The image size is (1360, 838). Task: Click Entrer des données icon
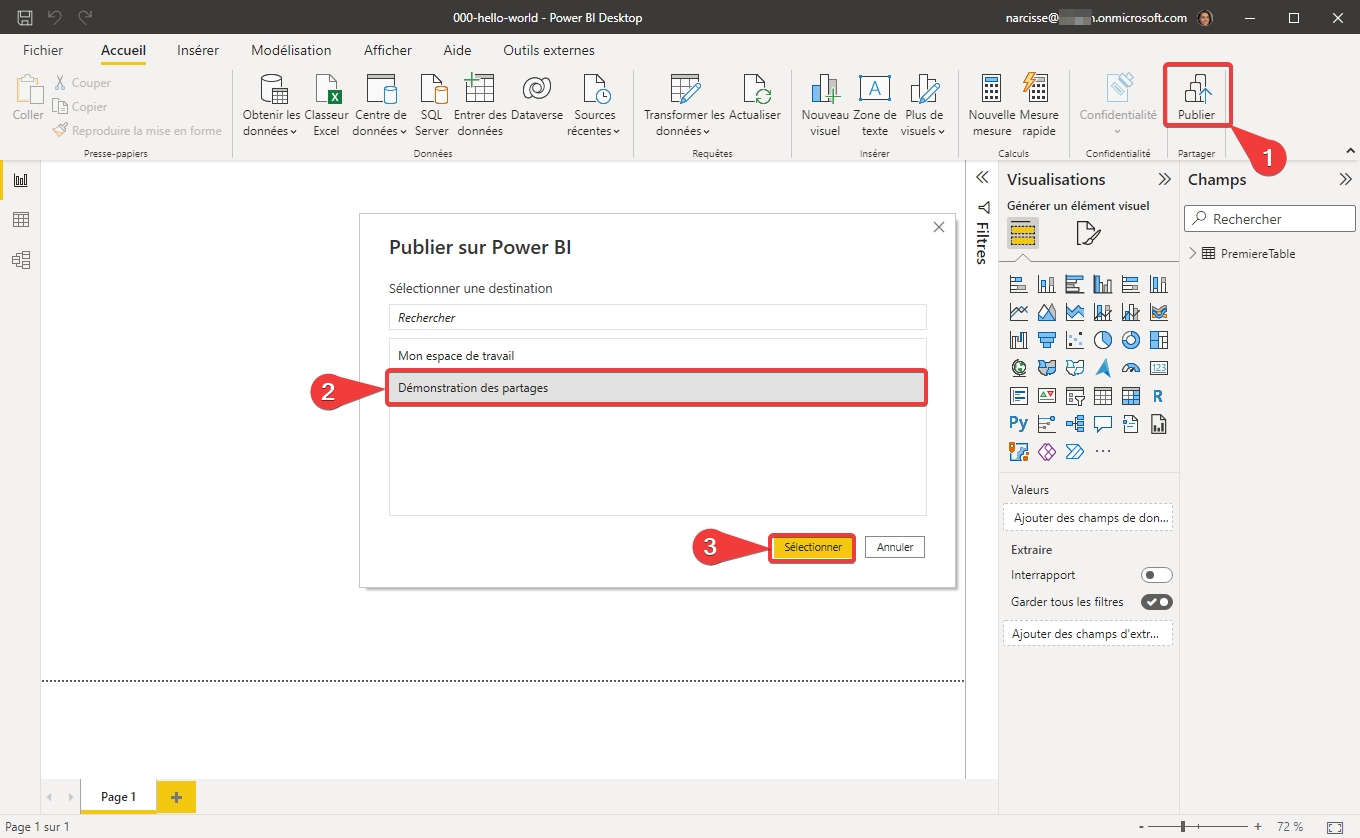480,88
